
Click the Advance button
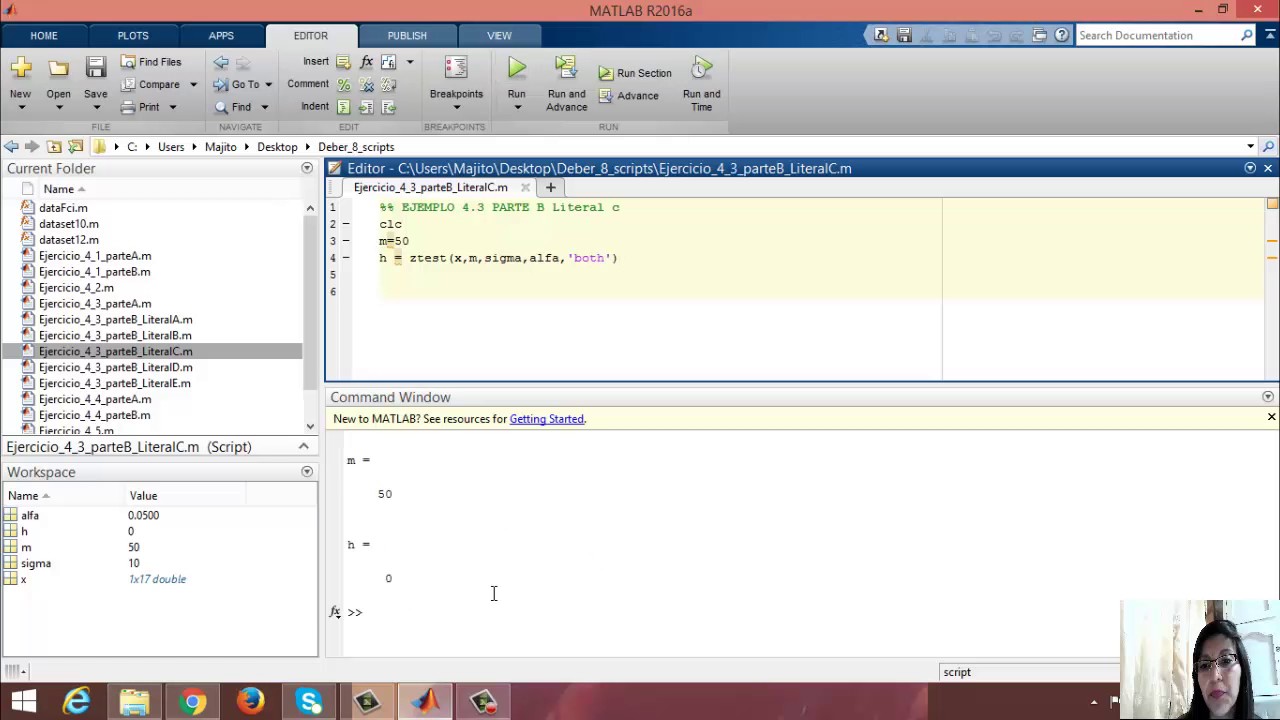pos(628,96)
